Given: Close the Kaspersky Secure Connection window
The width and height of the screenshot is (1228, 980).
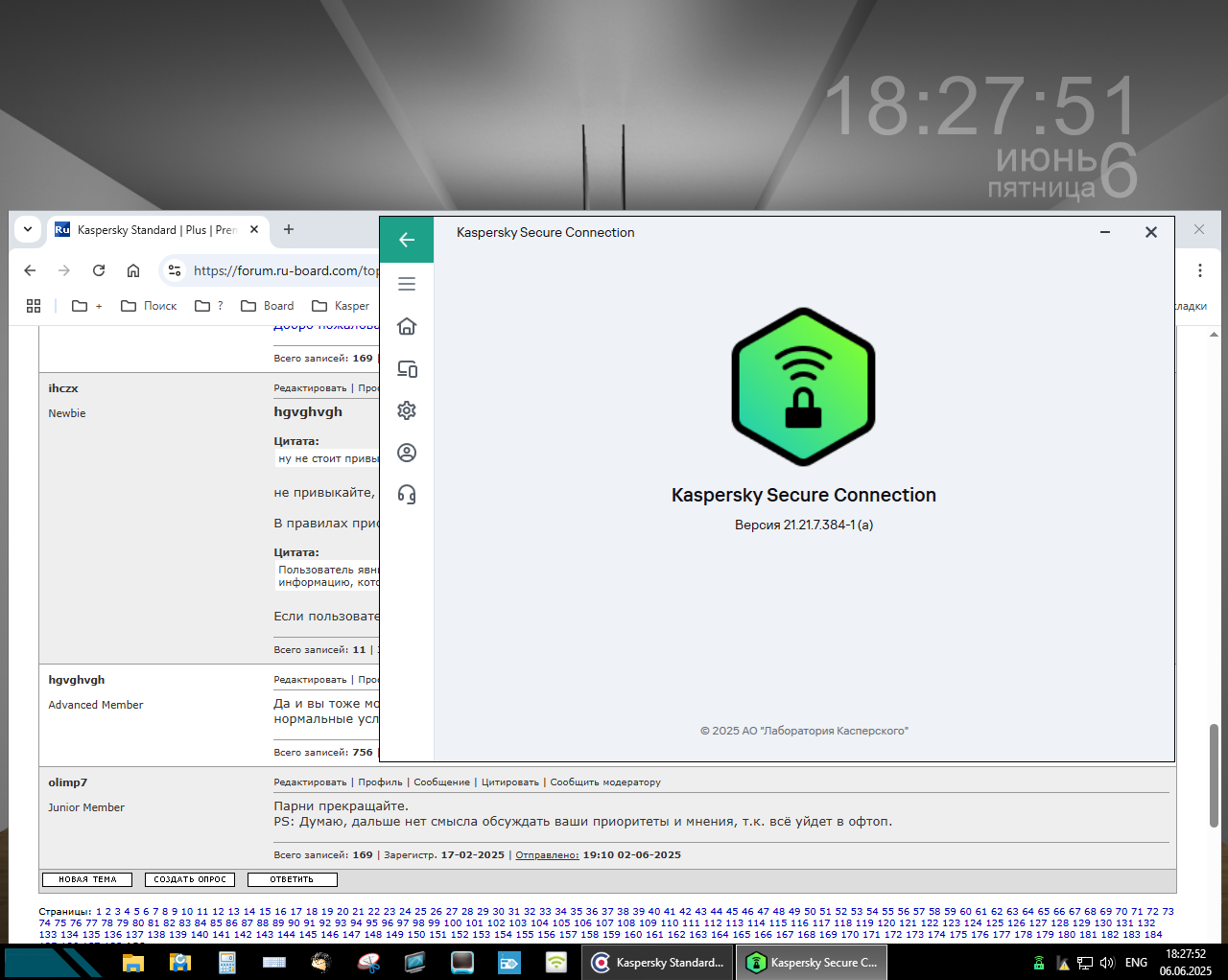Looking at the screenshot, I should point(1151,232).
